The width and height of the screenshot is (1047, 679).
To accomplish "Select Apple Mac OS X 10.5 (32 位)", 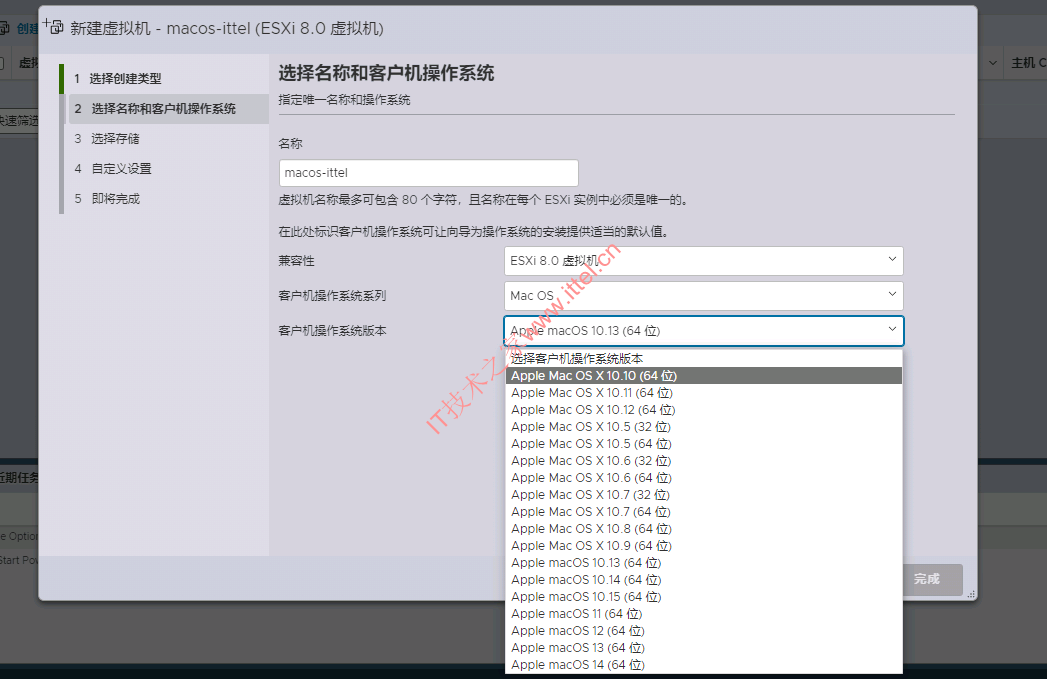I will click(703, 427).
